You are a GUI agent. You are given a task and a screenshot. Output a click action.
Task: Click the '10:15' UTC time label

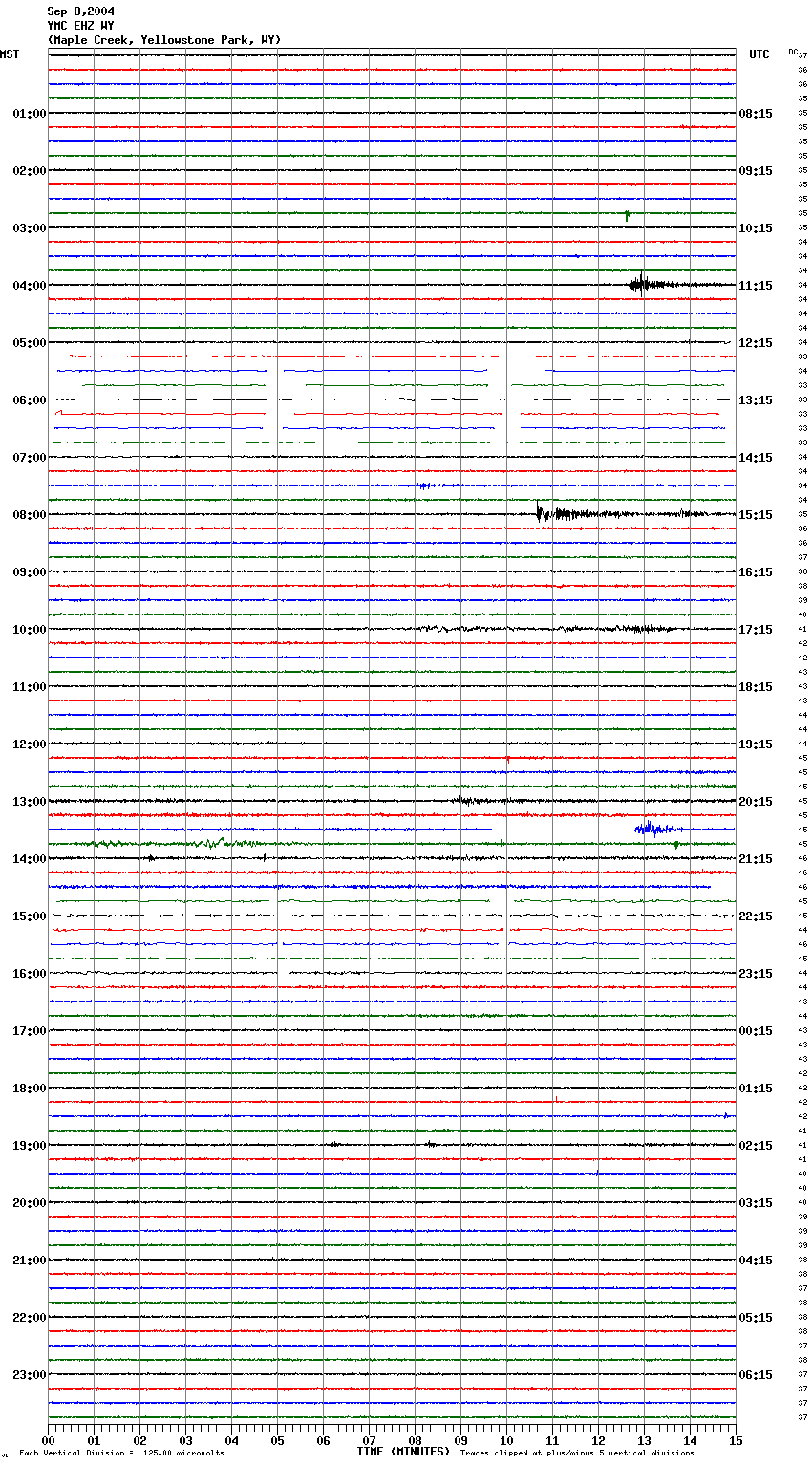coord(756,228)
